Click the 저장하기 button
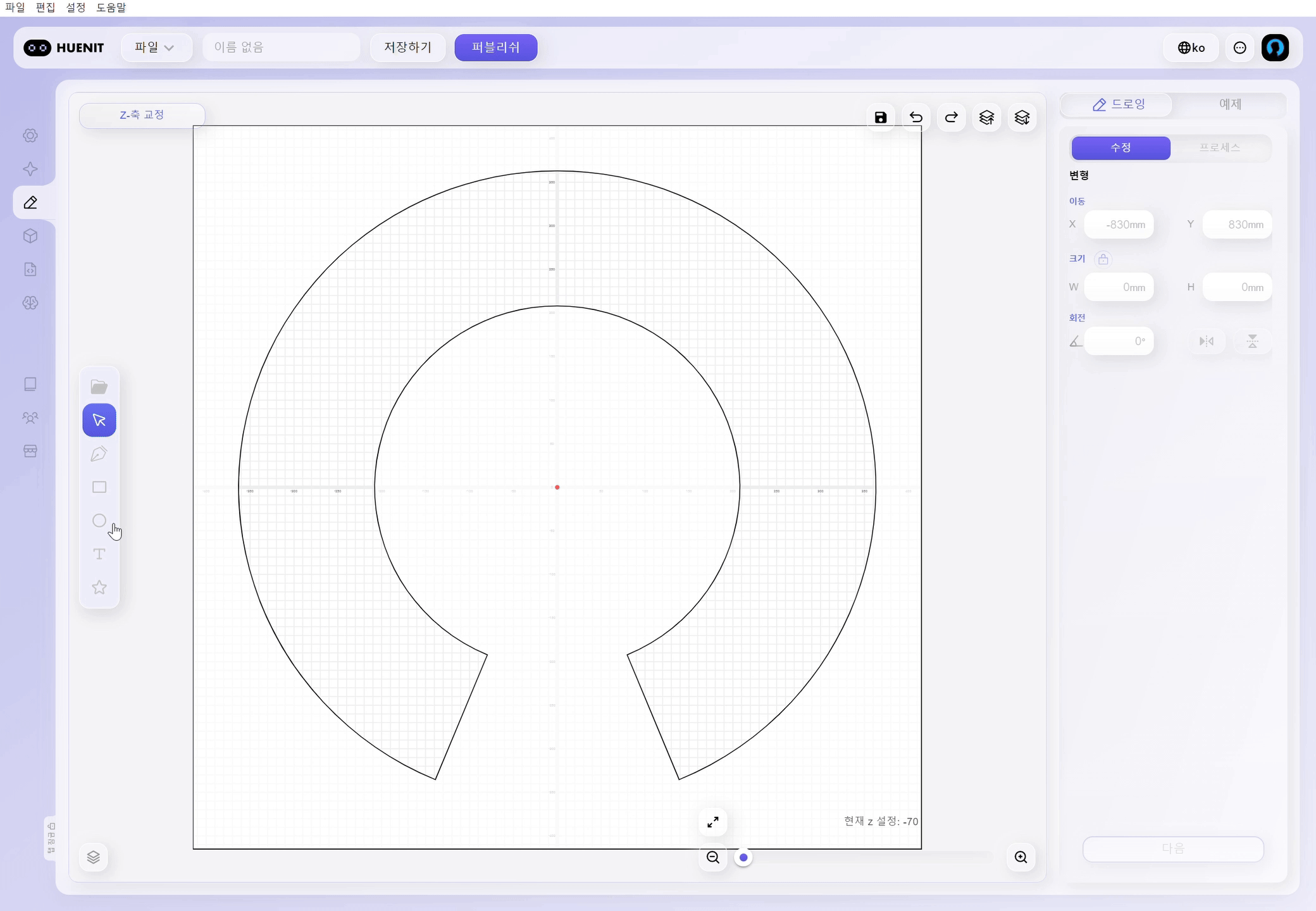This screenshot has width=1316, height=911. tap(407, 47)
